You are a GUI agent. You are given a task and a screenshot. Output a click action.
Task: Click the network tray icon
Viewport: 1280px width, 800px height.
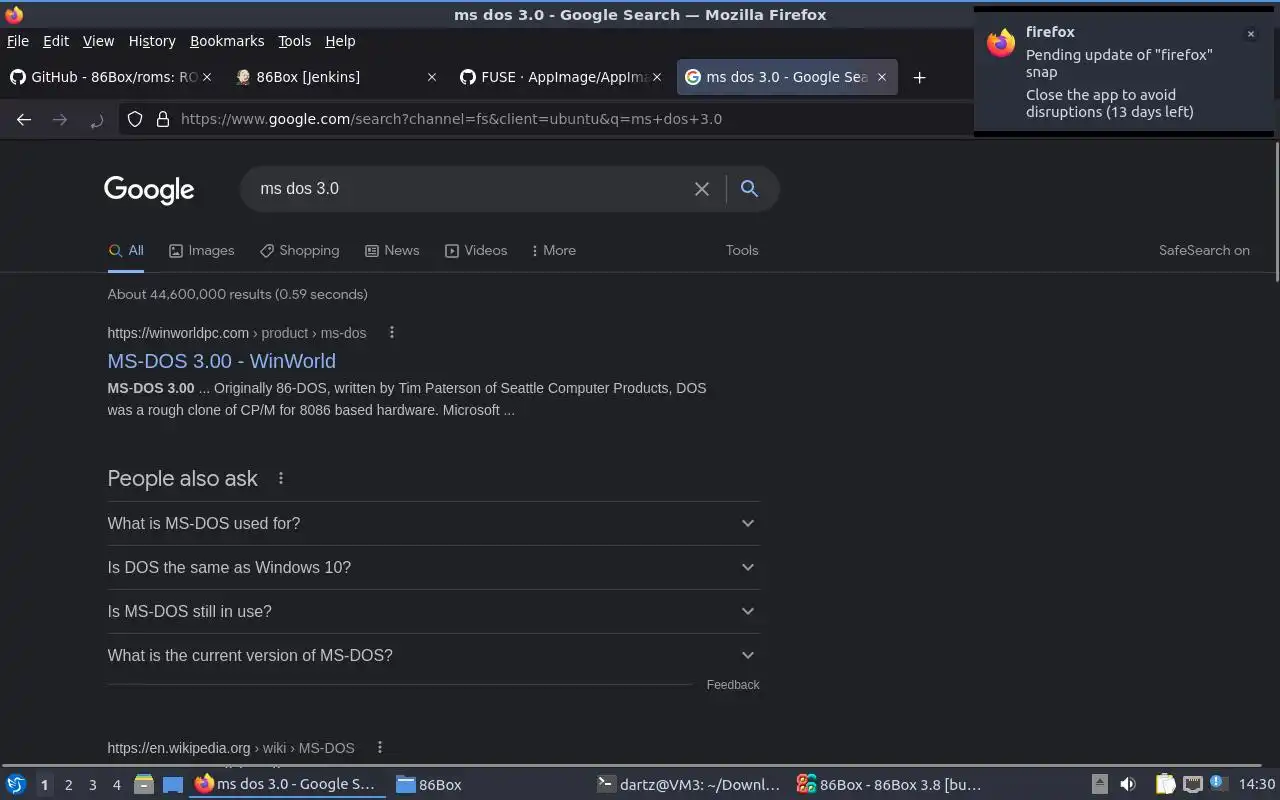[1192, 784]
